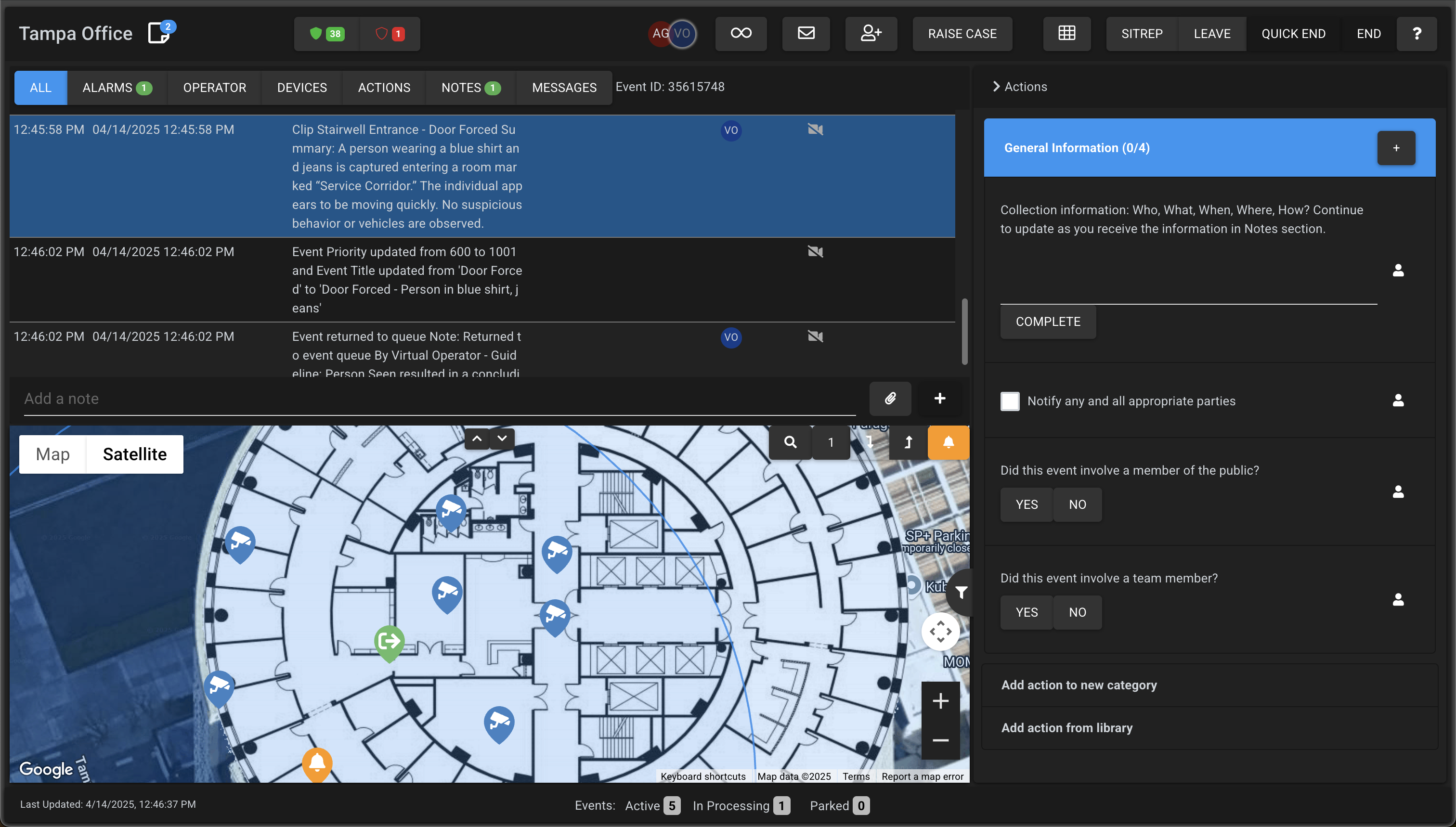Click the red shield badge showing 1
This screenshot has width=1456, height=827.
point(390,34)
